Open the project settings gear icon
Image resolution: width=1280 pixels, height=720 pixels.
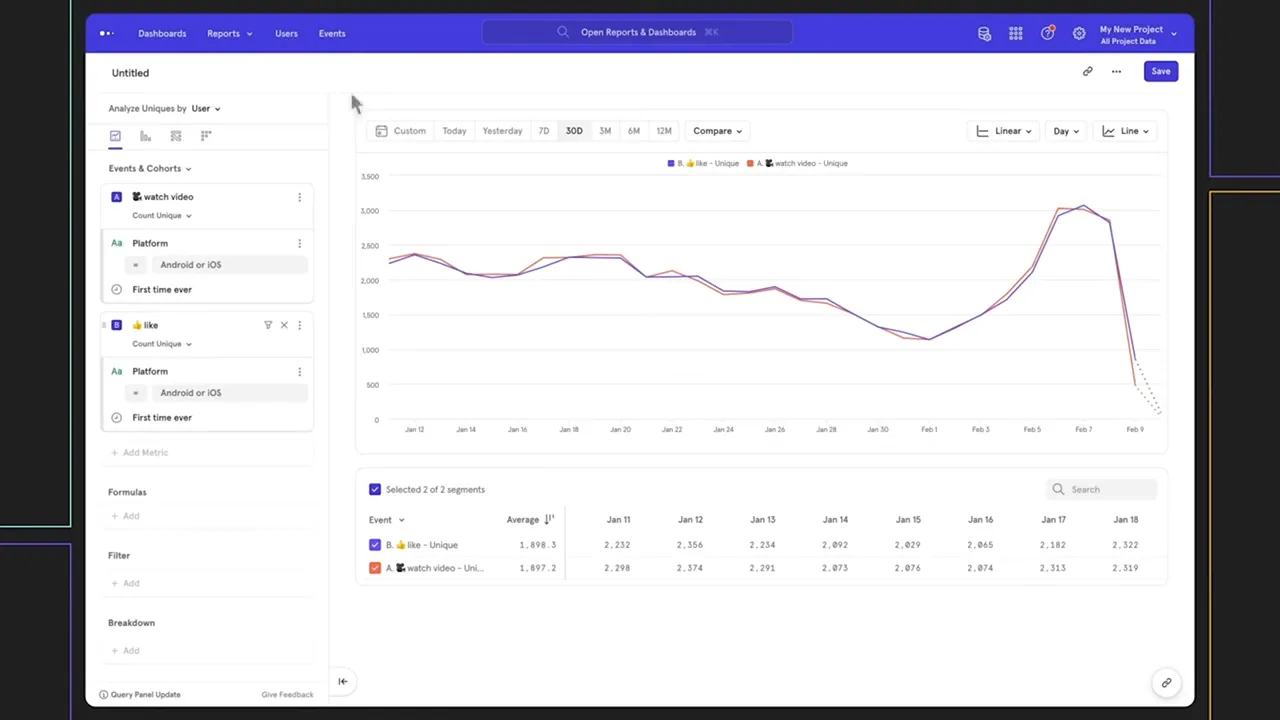1079,33
